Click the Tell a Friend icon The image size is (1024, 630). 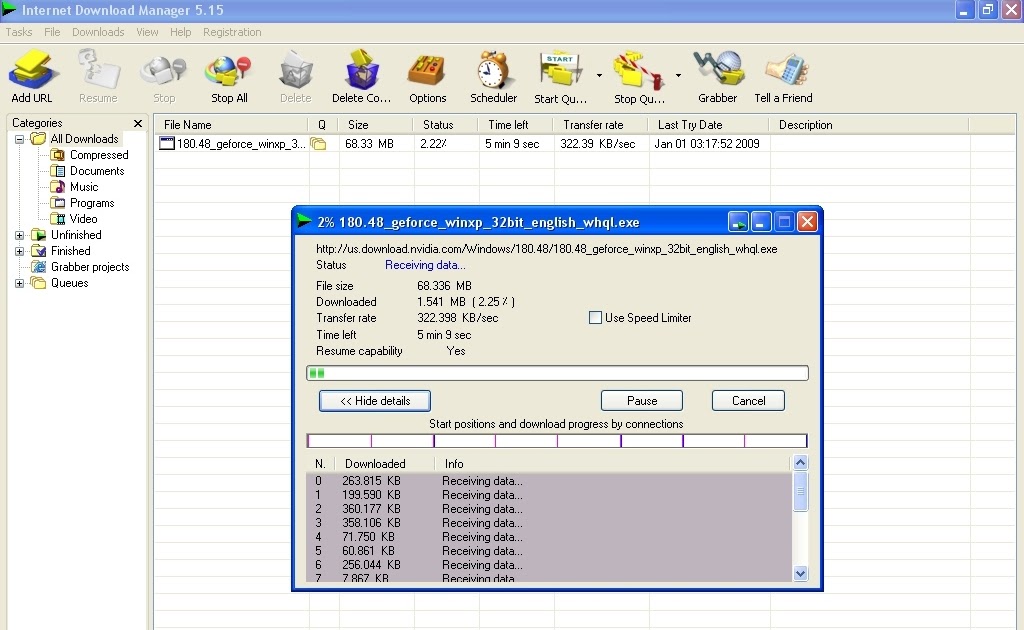click(x=786, y=71)
